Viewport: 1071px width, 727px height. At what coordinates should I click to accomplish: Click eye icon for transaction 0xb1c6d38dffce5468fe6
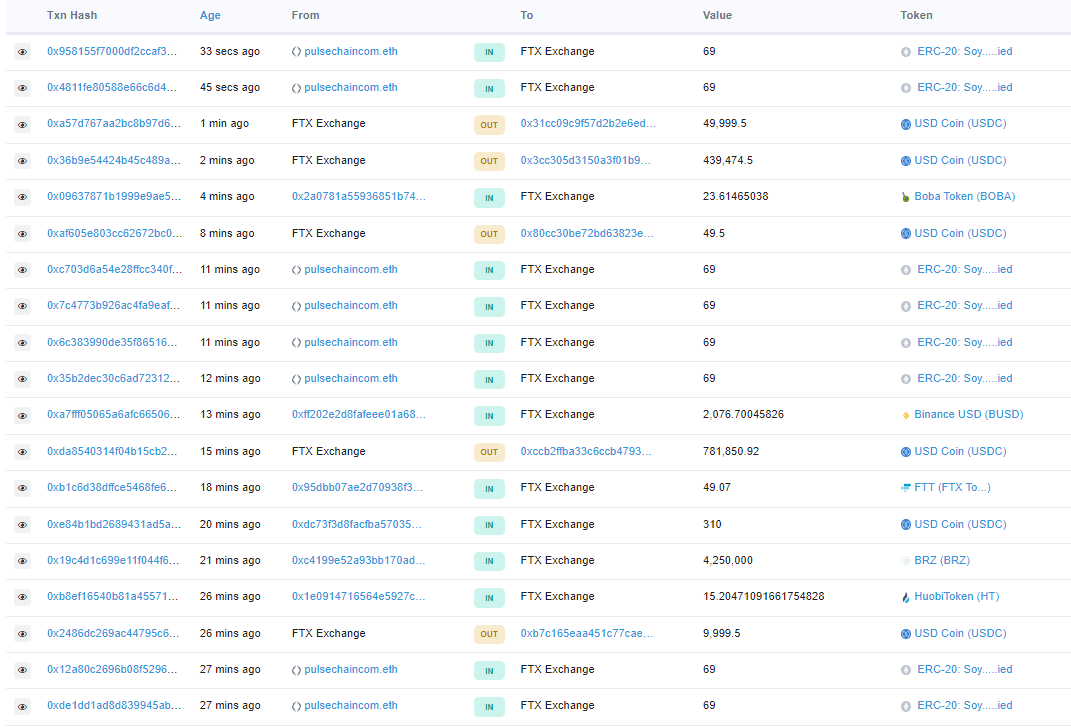pos(23,488)
